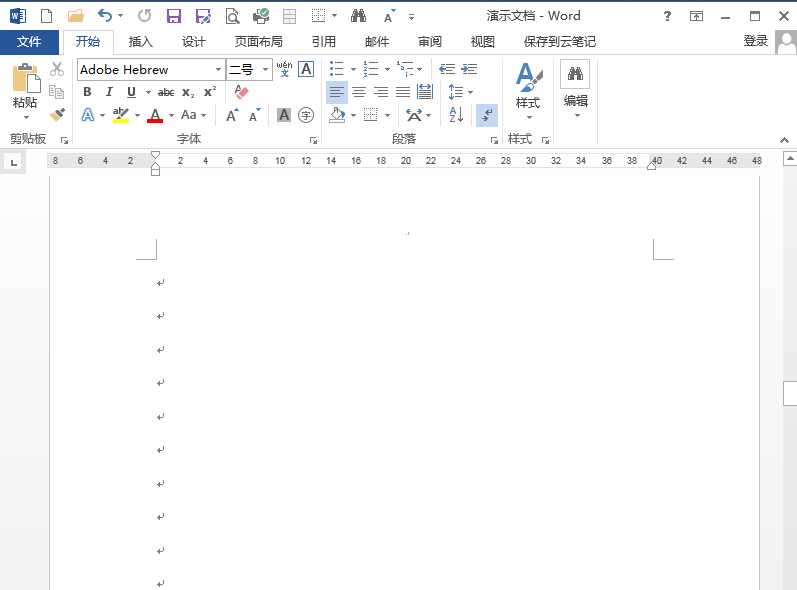Toggle strikethrough text formatting
The image size is (797, 590).
click(166, 92)
